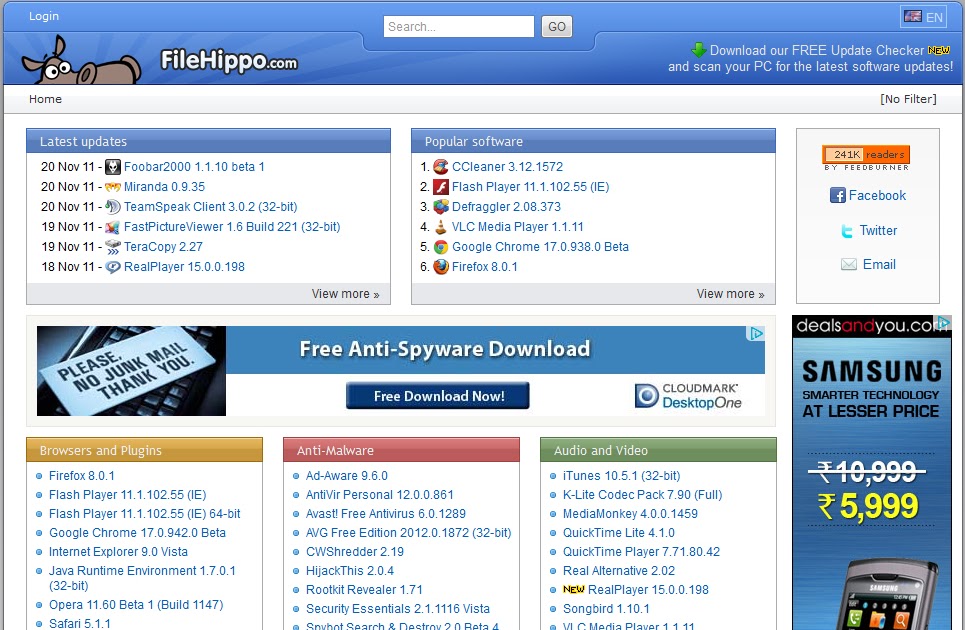Go to the Home breadcrumb
The image size is (965, 630).
pos(46,99)
